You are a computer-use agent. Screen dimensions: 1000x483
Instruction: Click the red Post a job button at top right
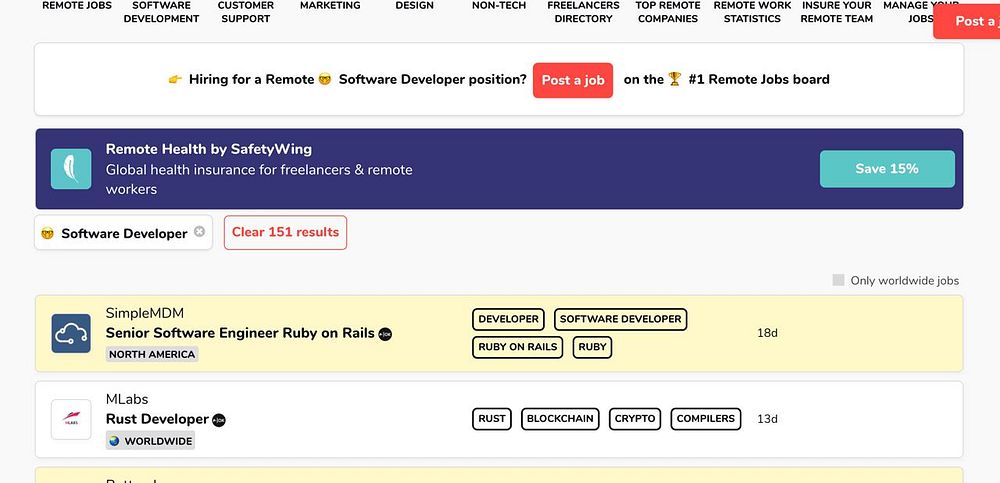(967, 21)
